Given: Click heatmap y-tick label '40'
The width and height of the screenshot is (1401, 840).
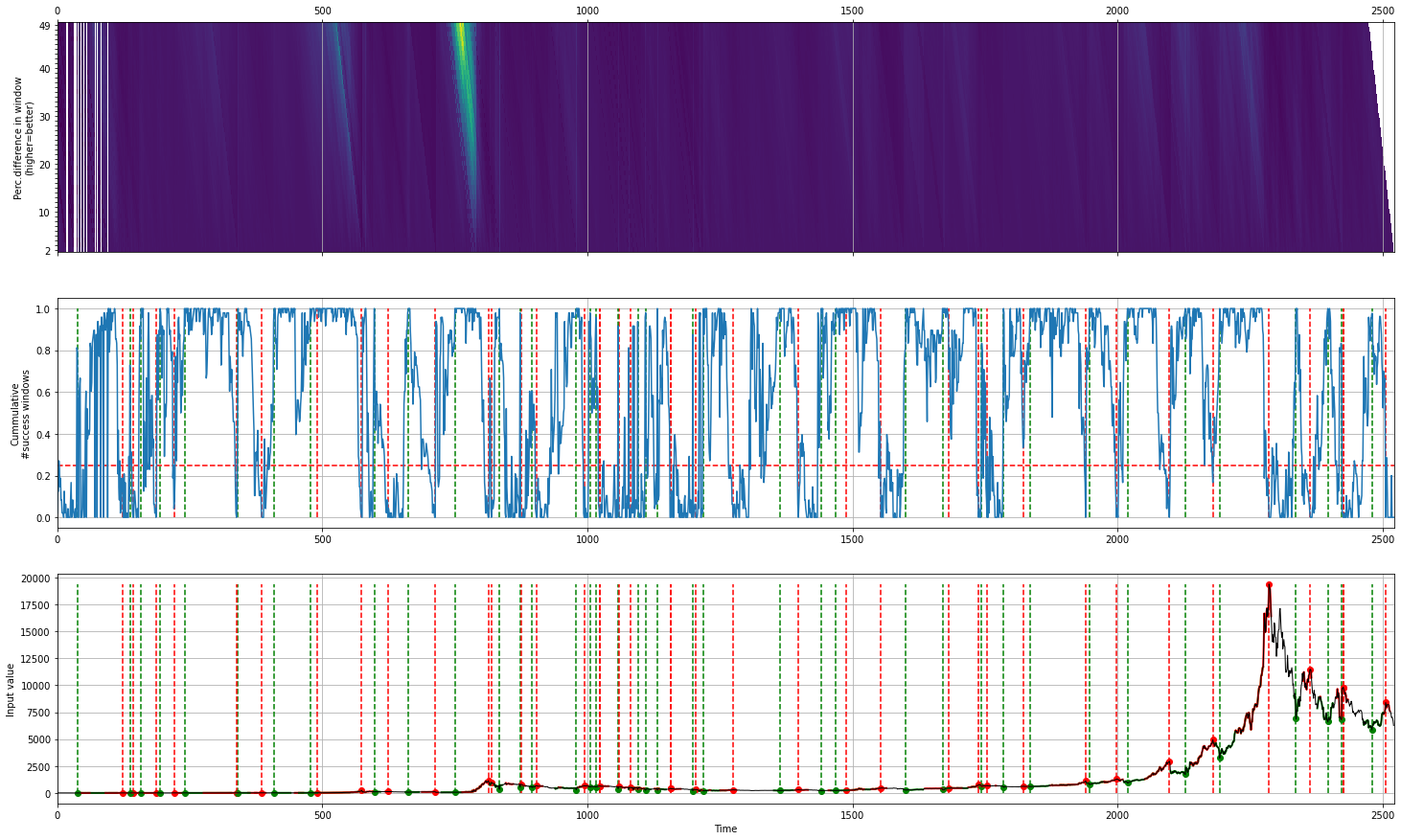Looking at the screenshot, I should (x=44, y=70).
